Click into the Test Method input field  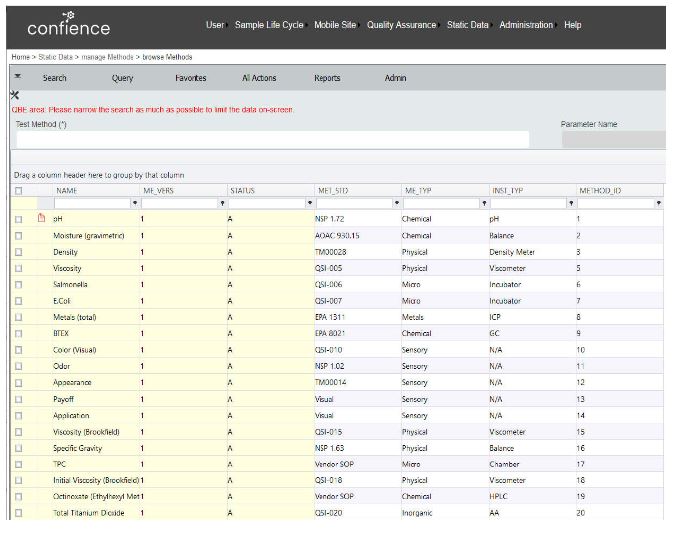tap(272, 140)
